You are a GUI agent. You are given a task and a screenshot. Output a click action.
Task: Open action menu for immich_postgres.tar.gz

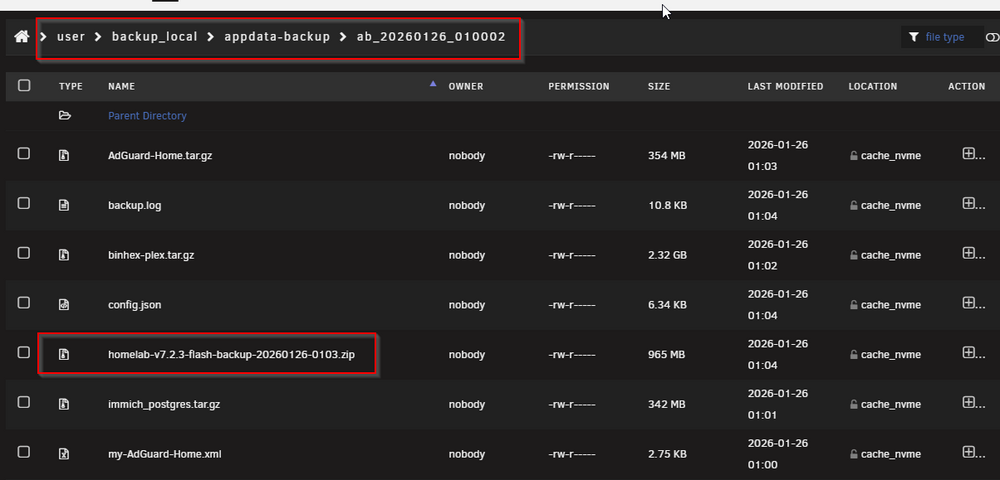coord(973,402)
